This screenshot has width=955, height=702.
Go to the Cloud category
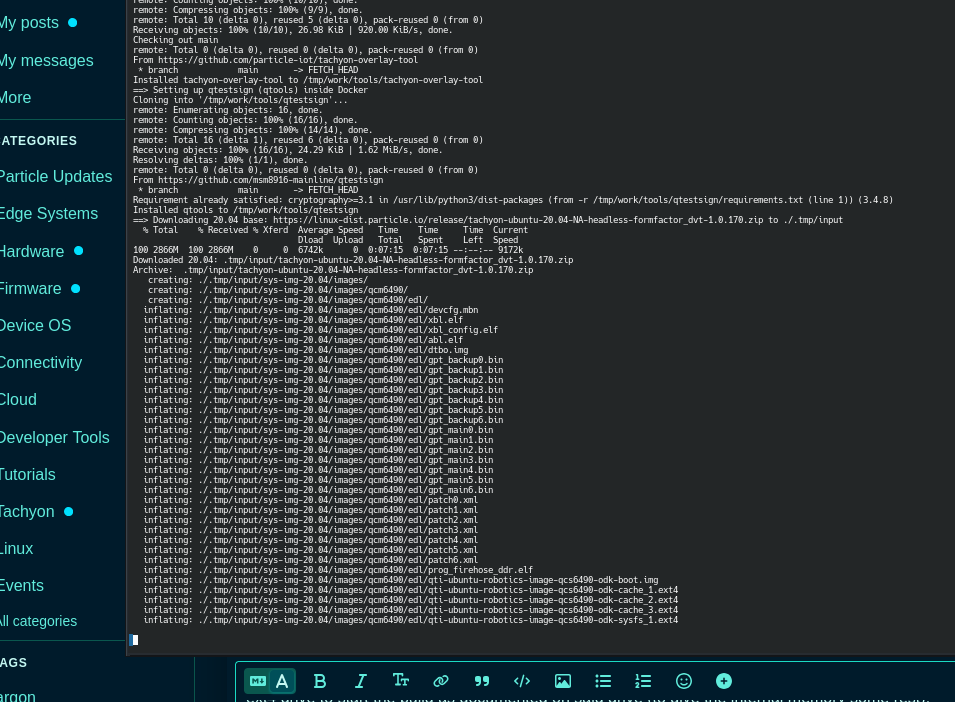(x=18, y=399)
